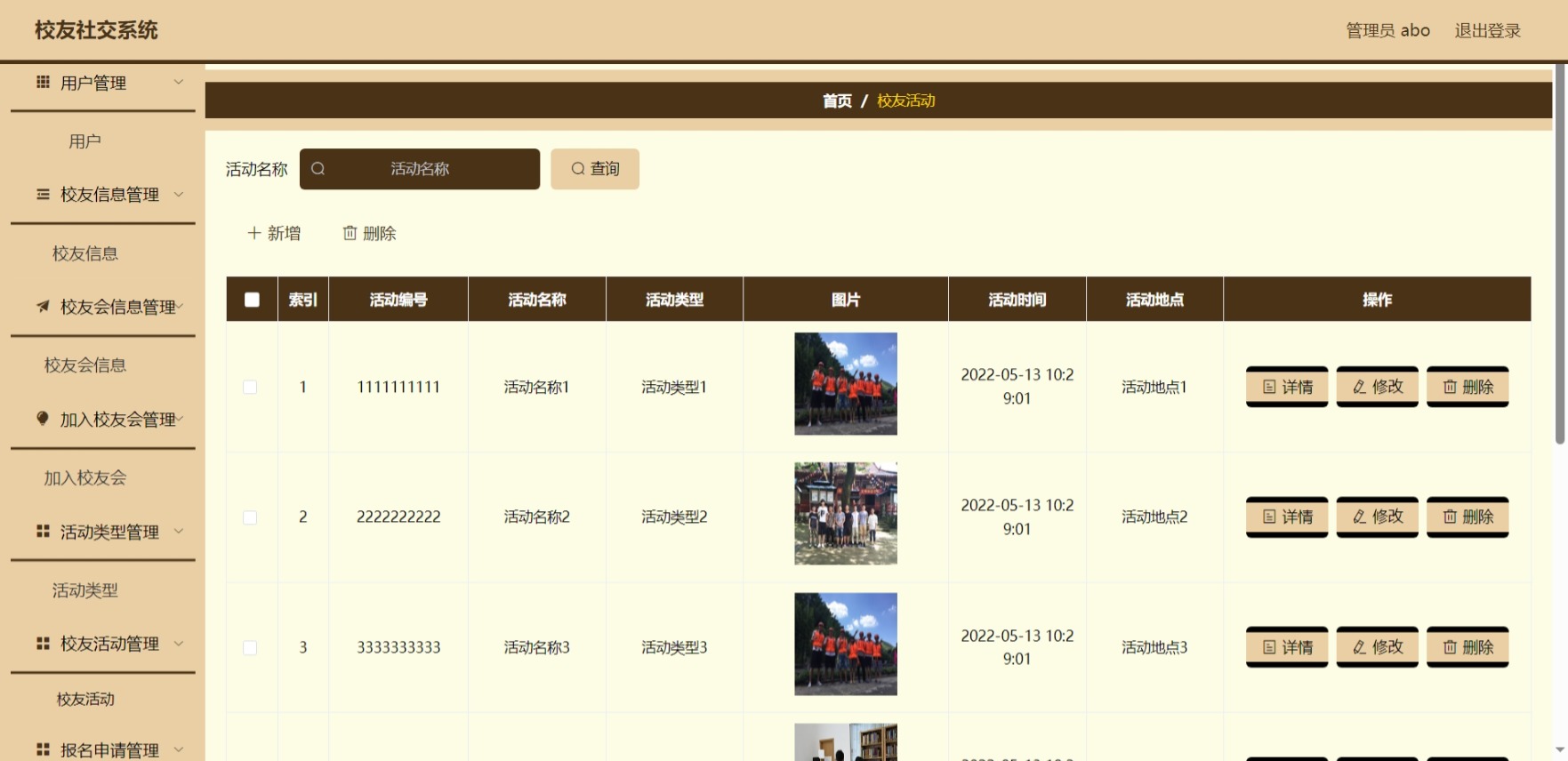Check the checkbox for row 2222222222
Viewport: 1568px width, 761px height.
pyautogui.click(x=250, y=517)
